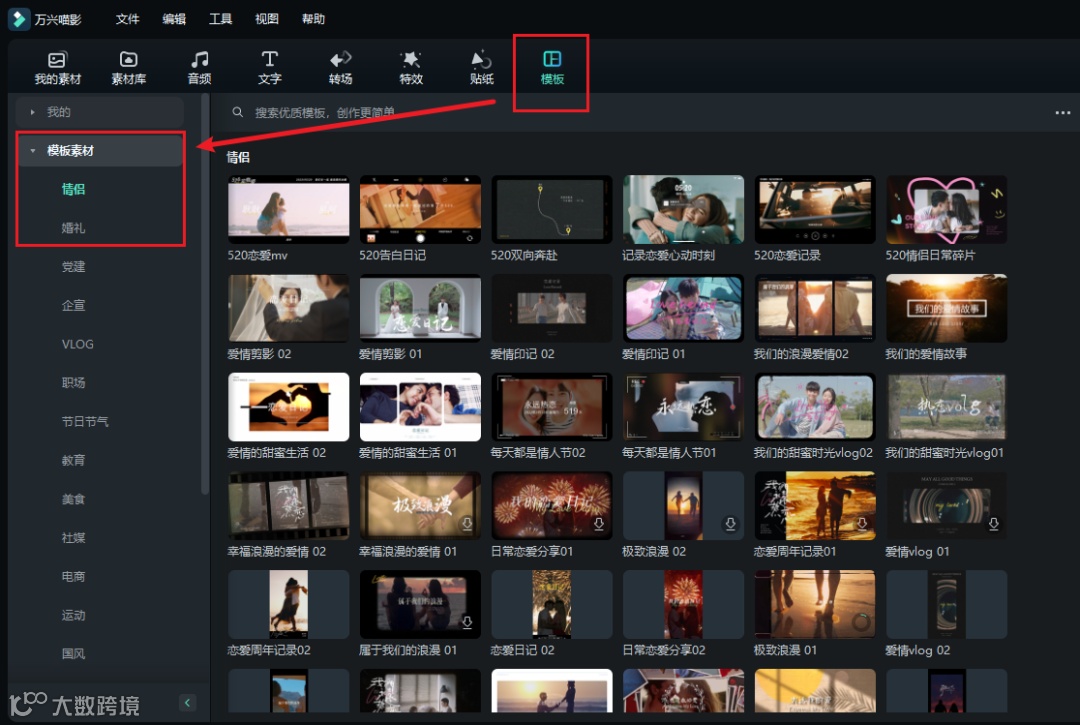
Task: Open the 贴纸 stickers tab
Action: 481,67
